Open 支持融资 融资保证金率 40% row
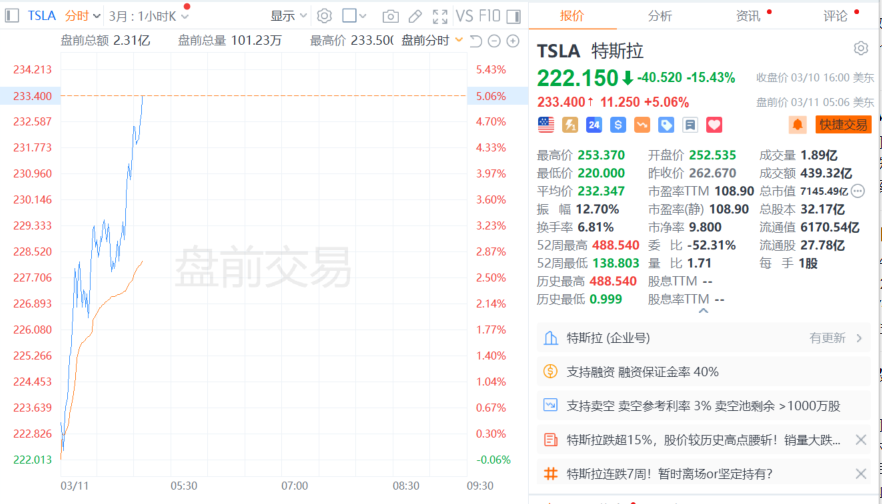Viewport: 882px width, 504px height. click(703, 372)
